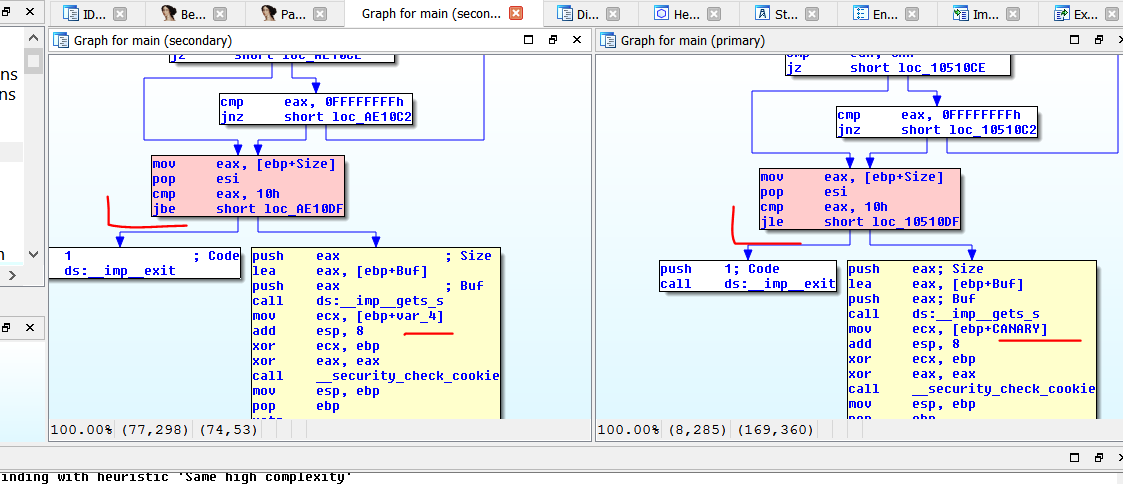
Task: Switch to the ID... tab
Action: pyautogui.click(x=91, y=14)
